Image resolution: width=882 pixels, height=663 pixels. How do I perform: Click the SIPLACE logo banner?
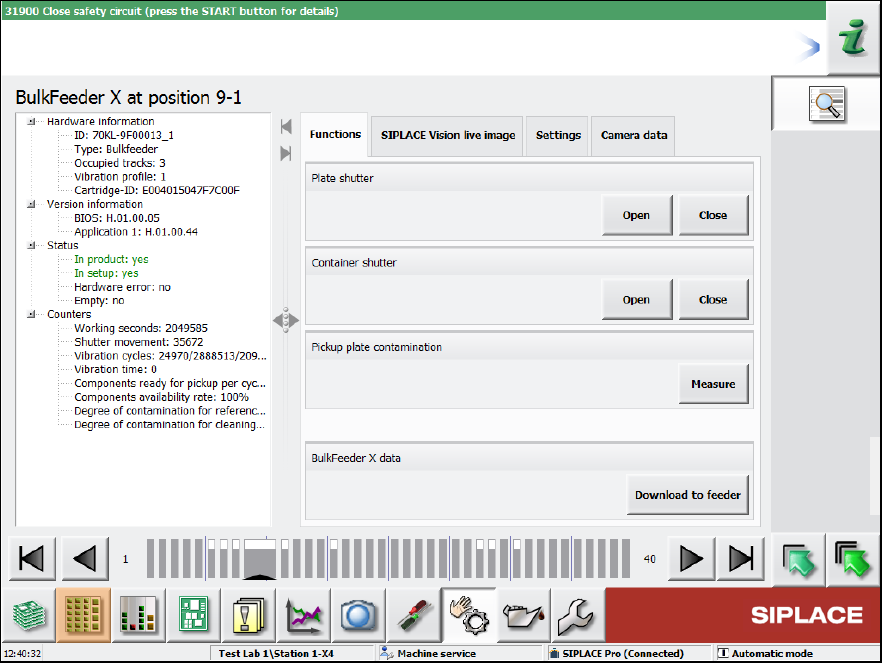(743, 615)
